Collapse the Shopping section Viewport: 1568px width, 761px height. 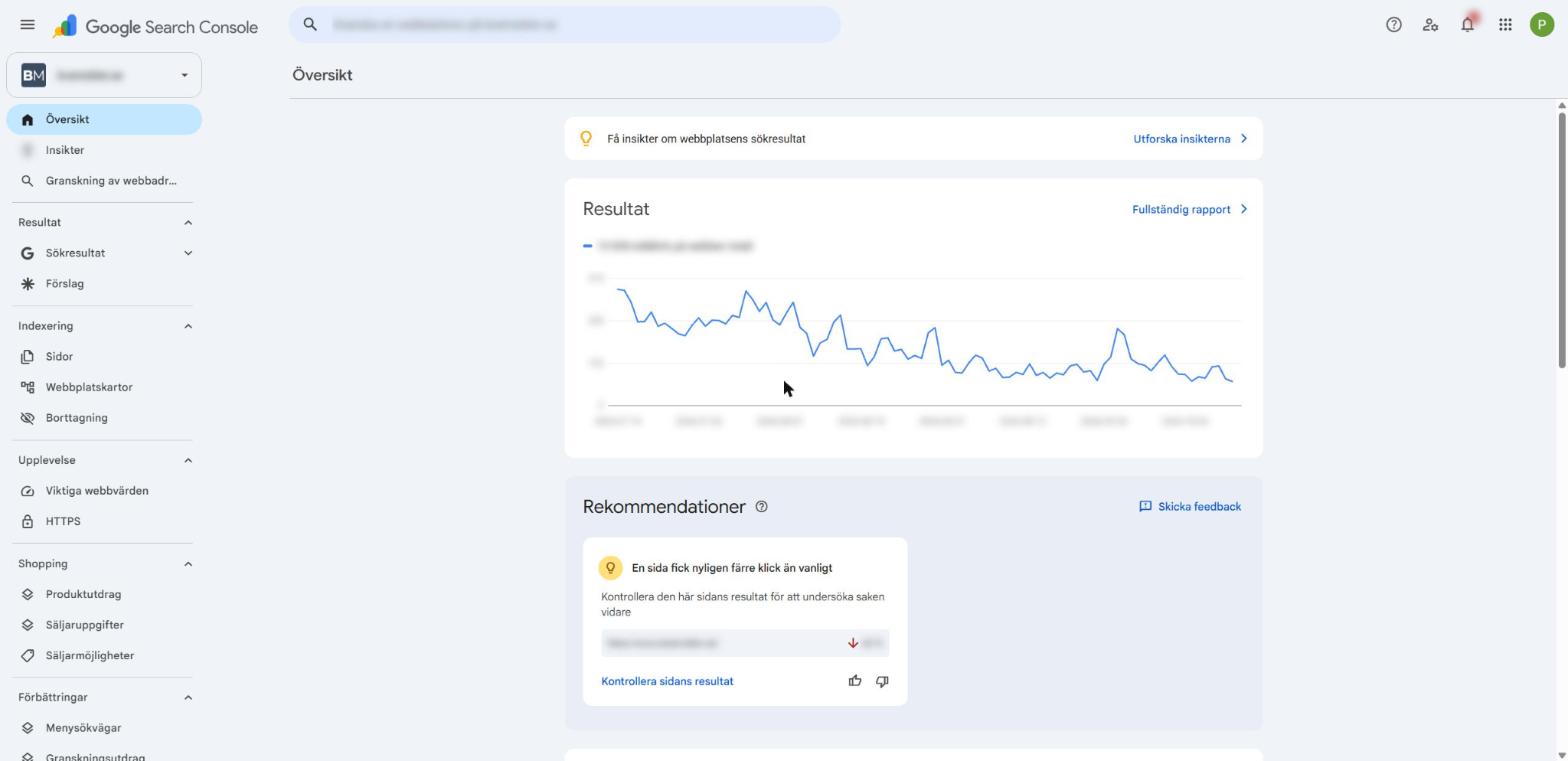point(187,564)
